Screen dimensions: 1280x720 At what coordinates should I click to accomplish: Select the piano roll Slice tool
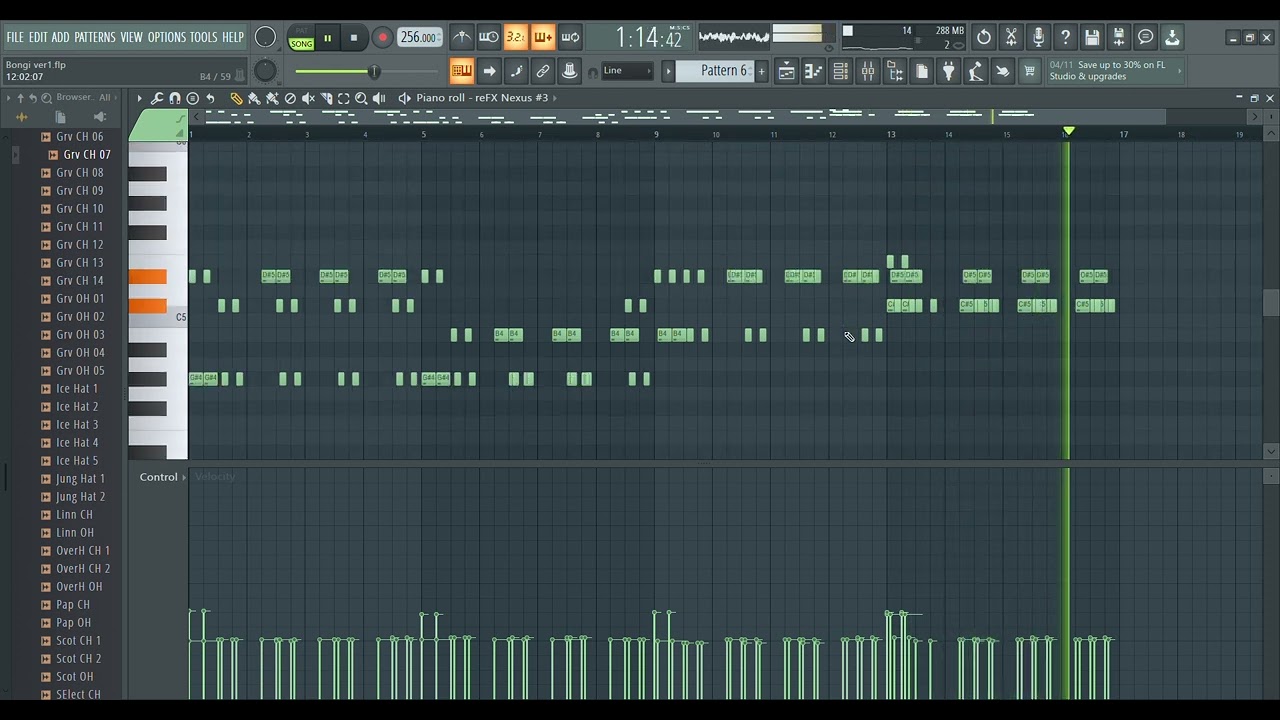click(x=326, y=98)
